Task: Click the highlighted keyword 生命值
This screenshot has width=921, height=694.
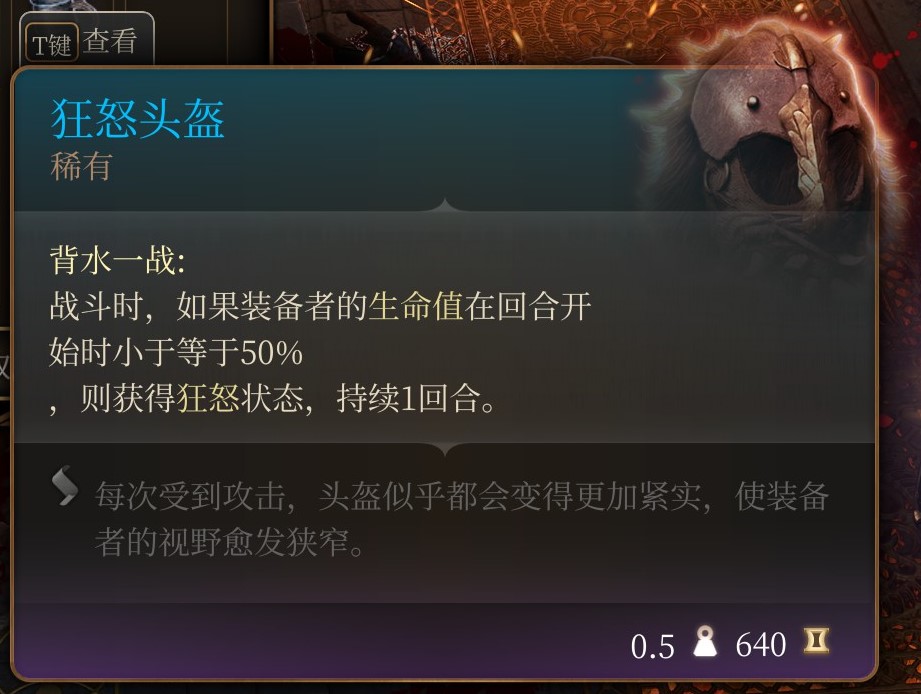Action: click(x=416, y=306)
